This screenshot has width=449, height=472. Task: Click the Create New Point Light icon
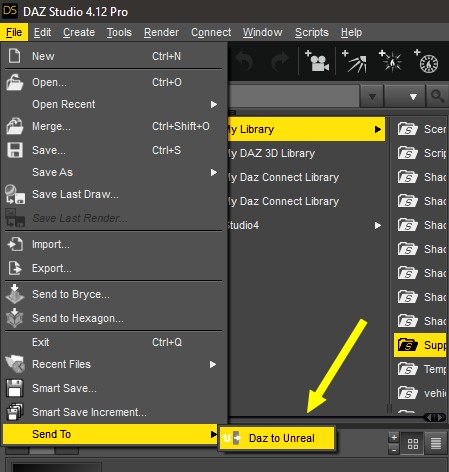tap(391, 61)
